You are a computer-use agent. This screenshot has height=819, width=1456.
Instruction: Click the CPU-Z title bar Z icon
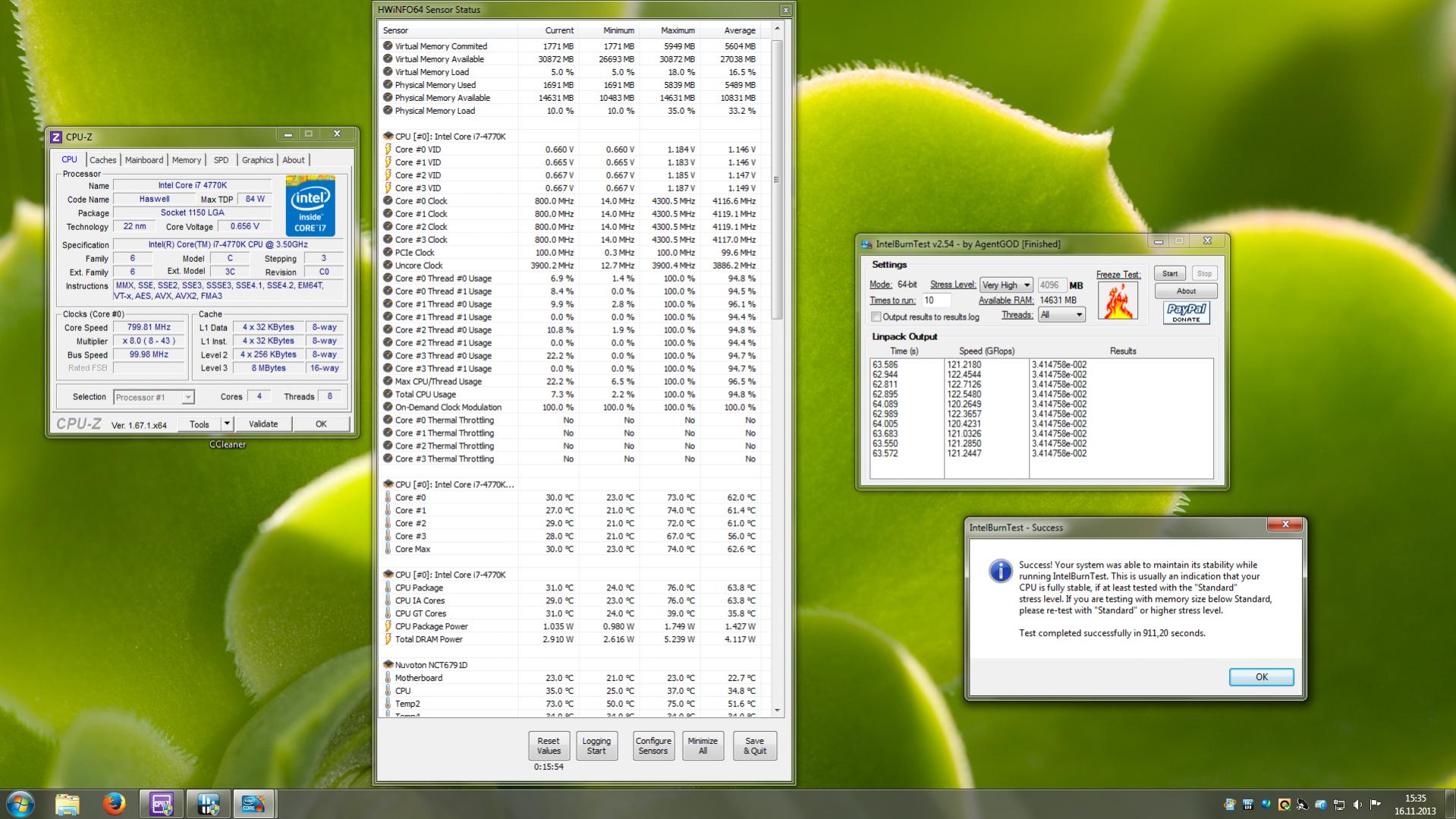pos(55,137)
